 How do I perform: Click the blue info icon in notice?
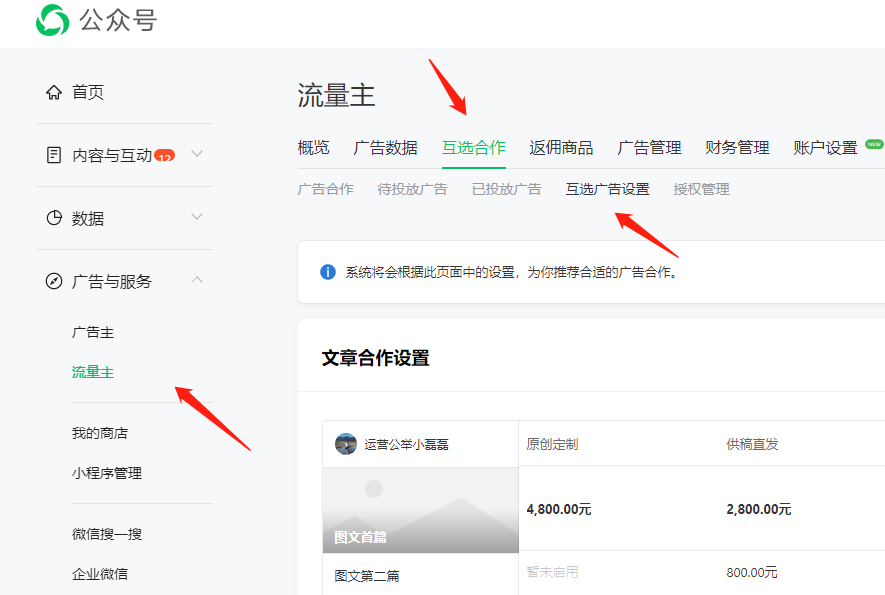point(327,272)
